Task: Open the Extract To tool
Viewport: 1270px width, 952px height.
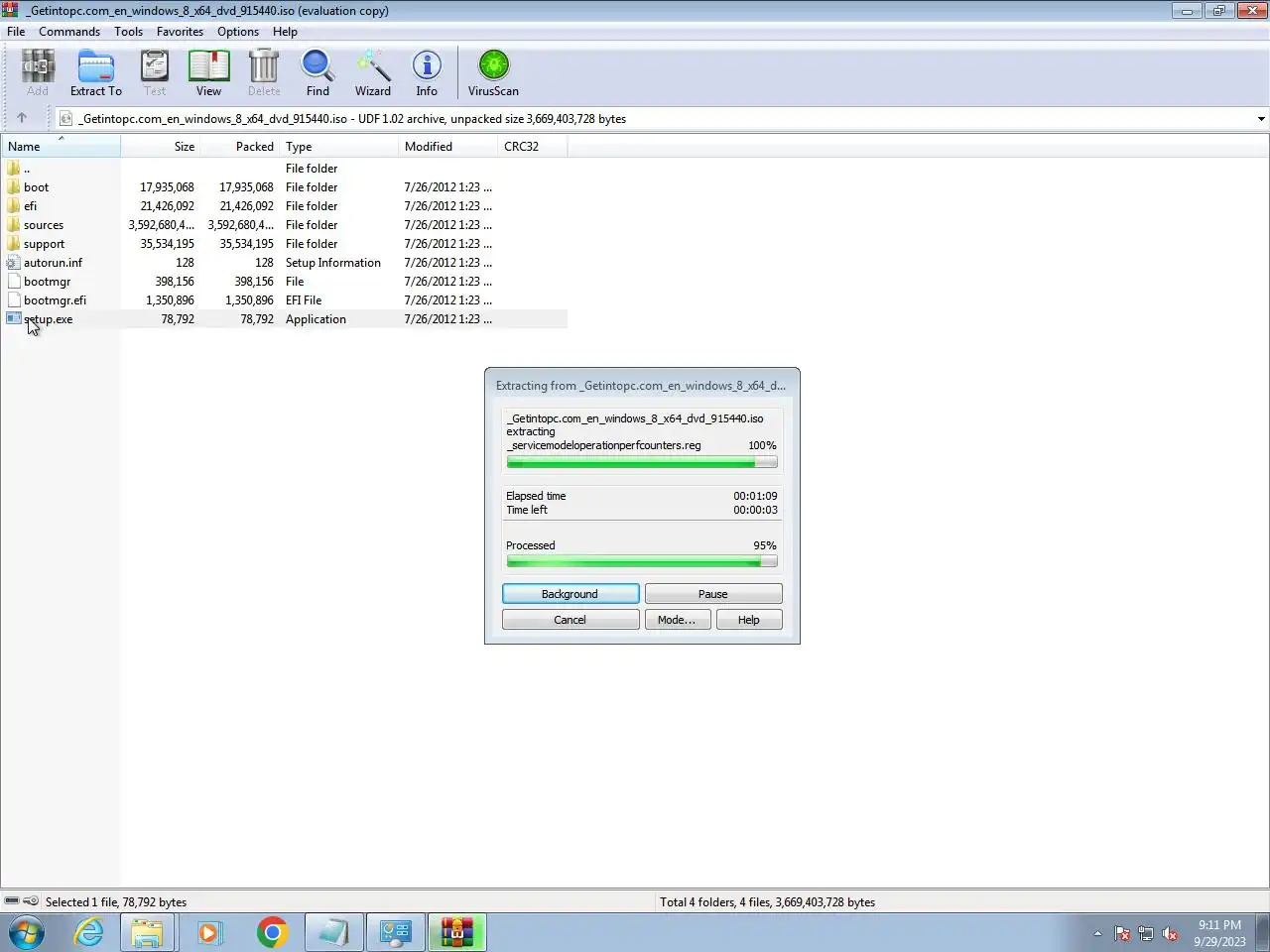Action: coord(96,73)
